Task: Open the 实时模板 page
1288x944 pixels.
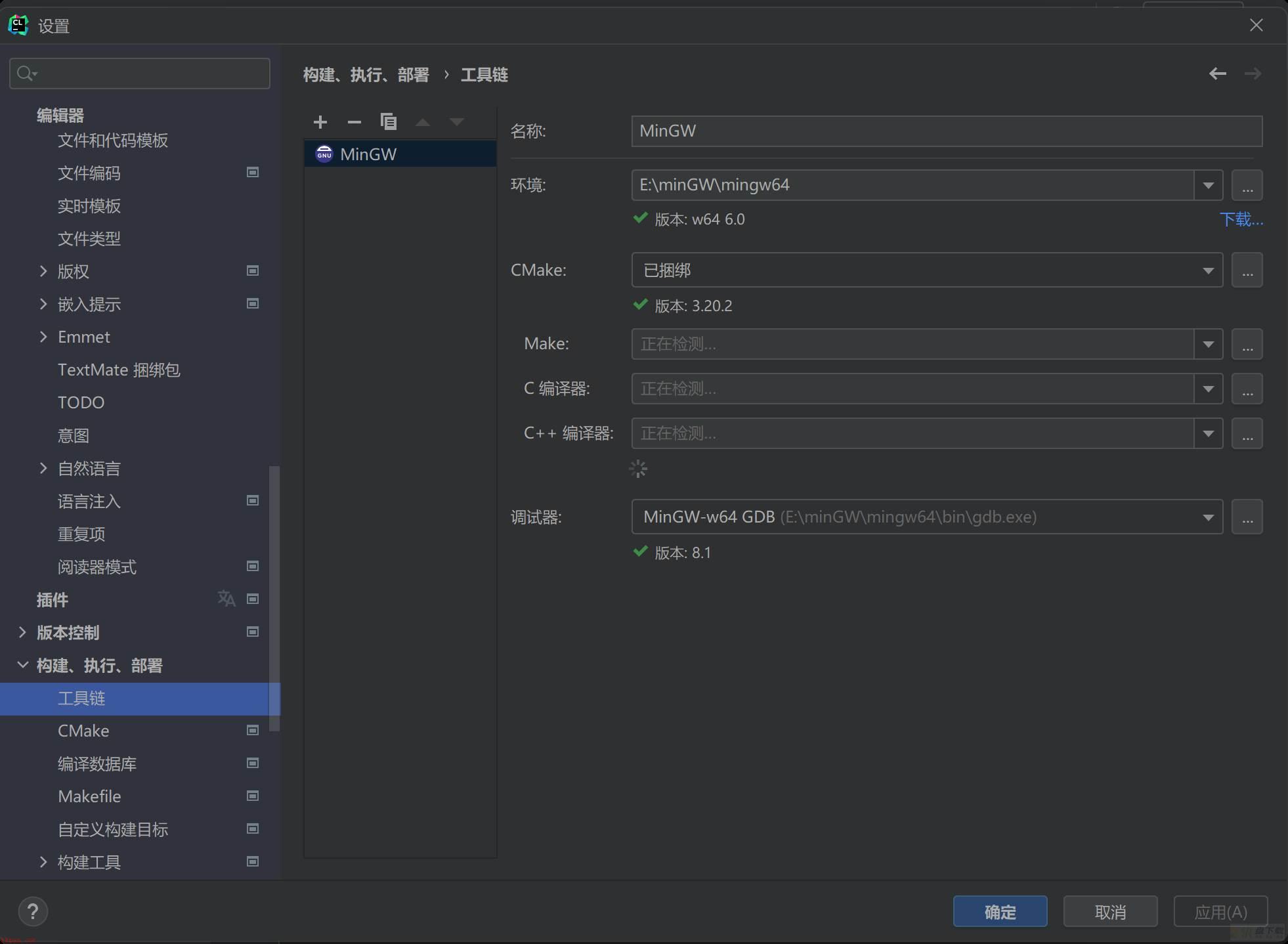Action: (x=89, y=205)
